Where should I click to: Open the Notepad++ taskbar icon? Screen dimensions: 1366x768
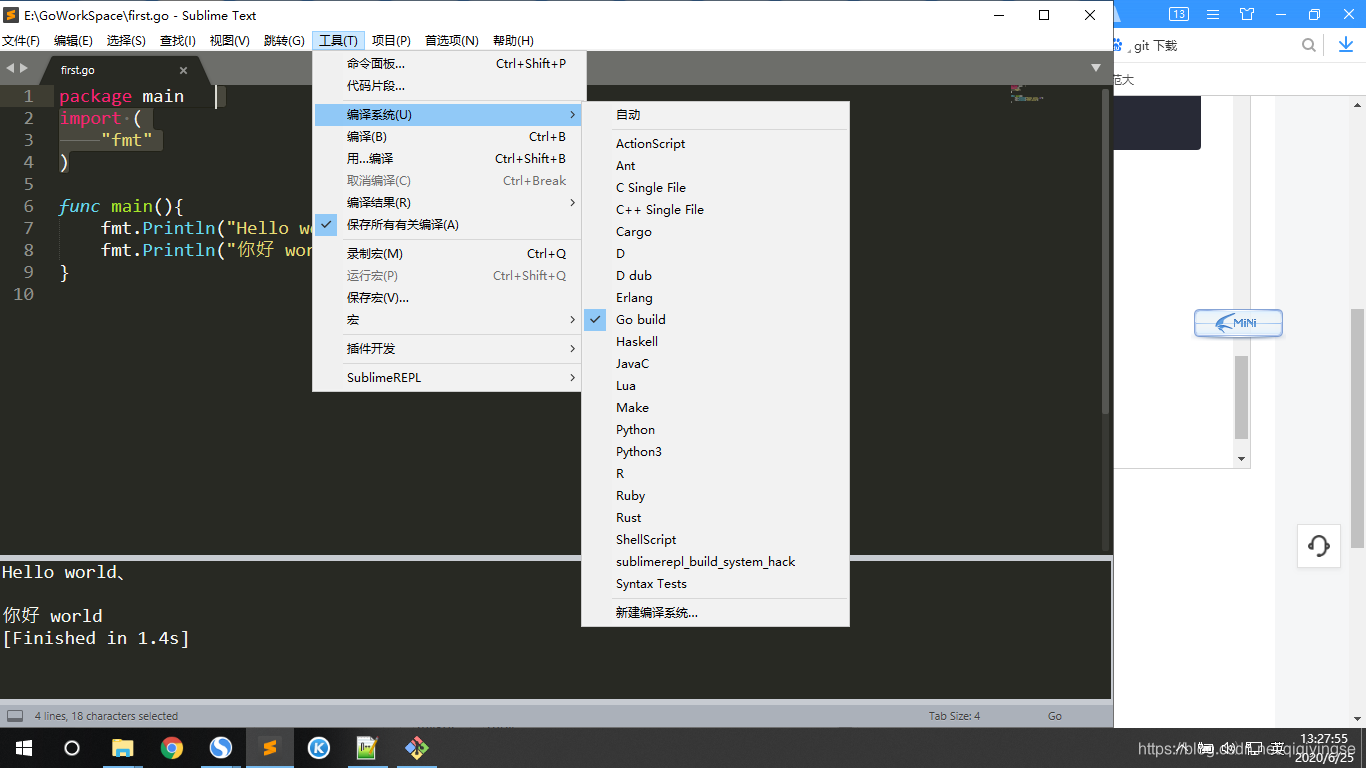(x=367, y=748)
